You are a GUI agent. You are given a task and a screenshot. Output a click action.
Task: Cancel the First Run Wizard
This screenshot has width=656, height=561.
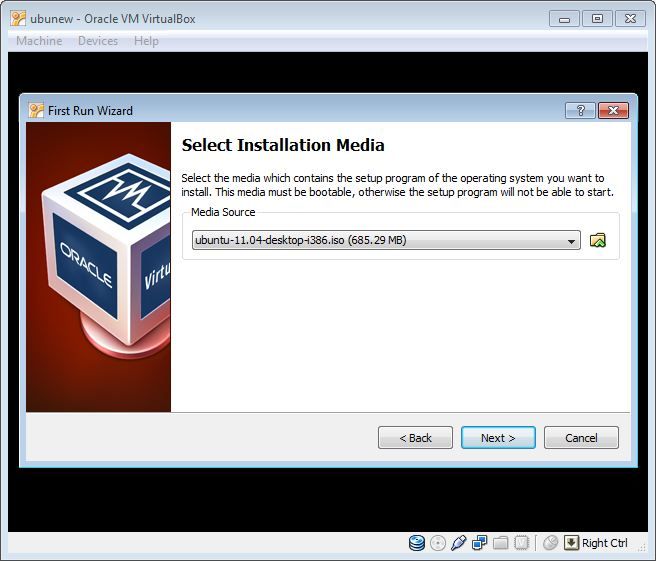click(581, 438)
